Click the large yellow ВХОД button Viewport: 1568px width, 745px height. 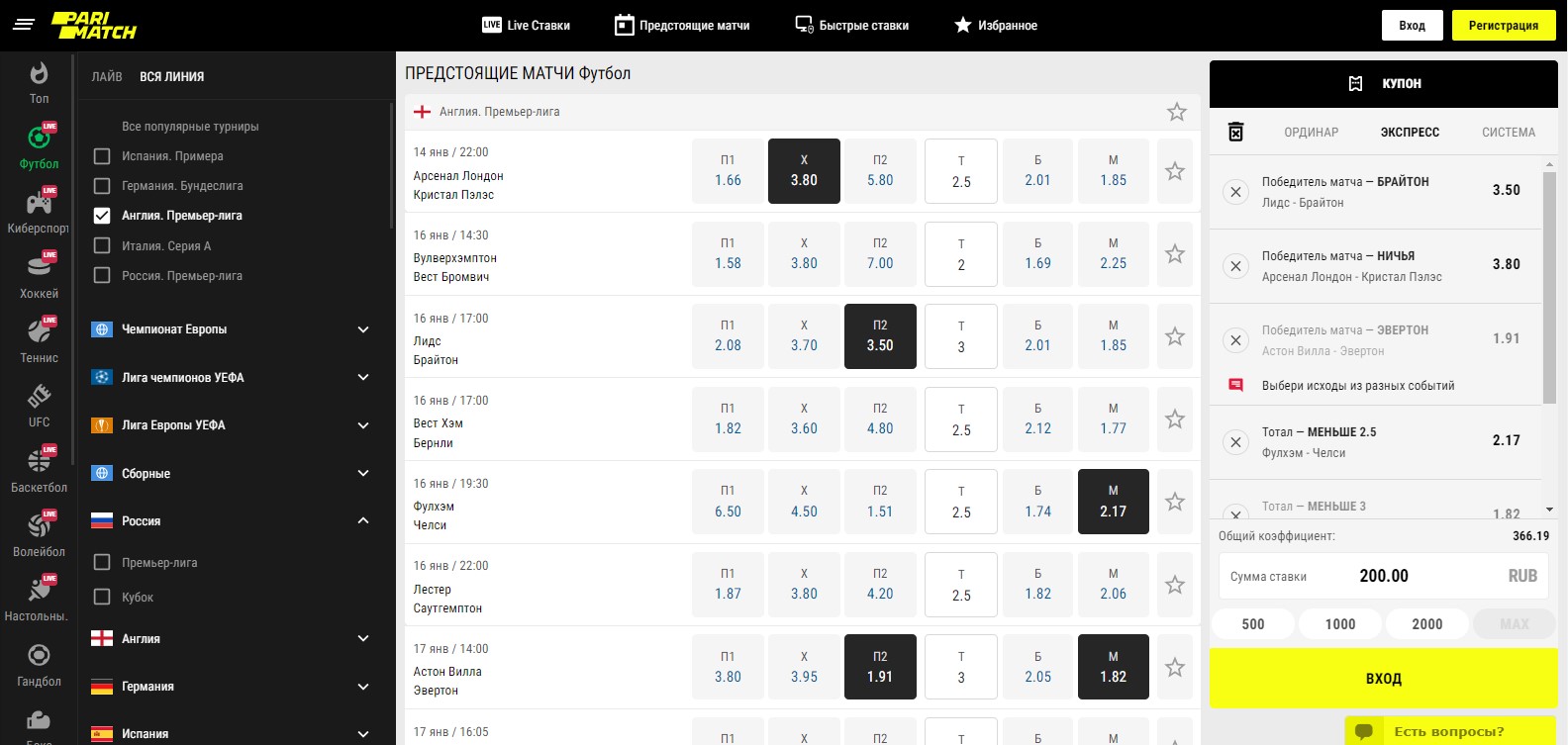(x=1384, y=679)
